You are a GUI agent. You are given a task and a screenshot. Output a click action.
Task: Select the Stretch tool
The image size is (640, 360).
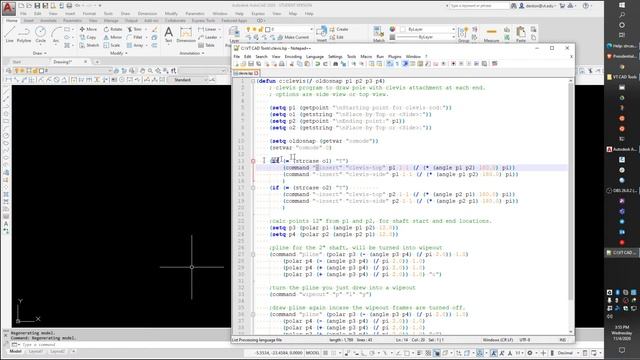[89, 45]
